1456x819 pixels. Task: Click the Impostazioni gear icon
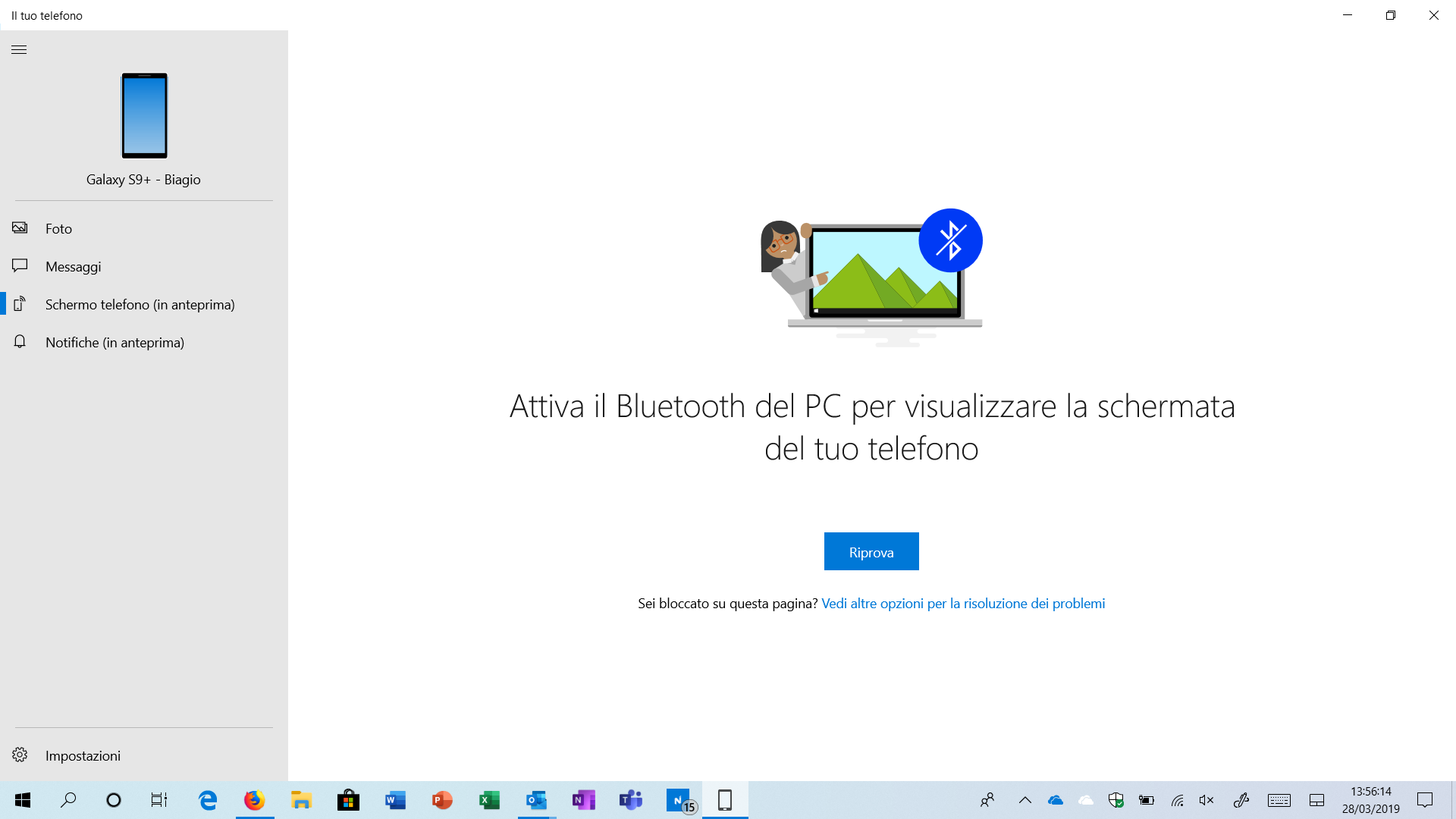point(20,755)
